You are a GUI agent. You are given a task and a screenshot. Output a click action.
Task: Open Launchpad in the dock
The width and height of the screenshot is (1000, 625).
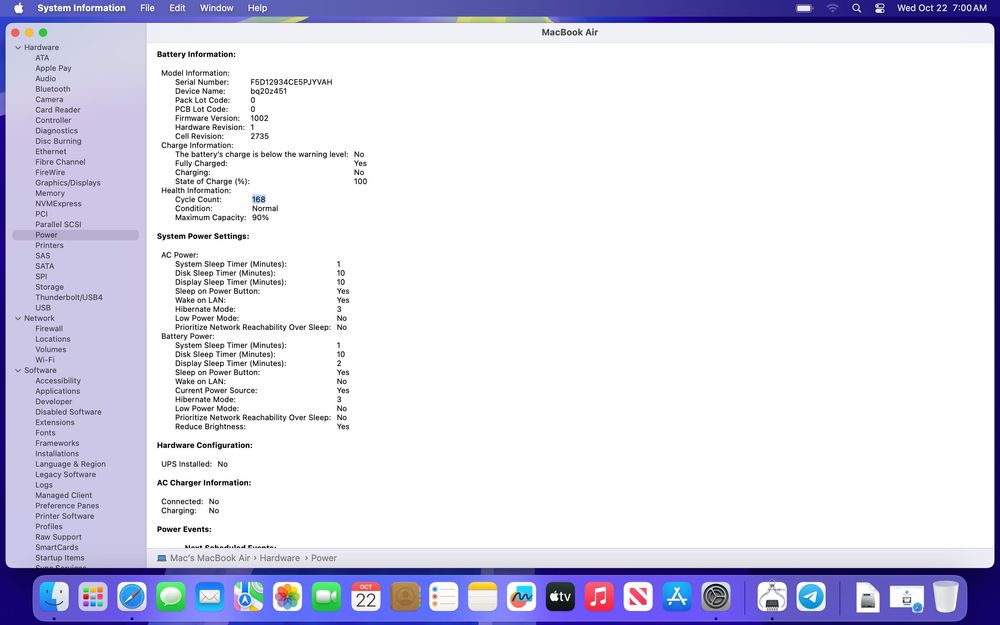[x=93, y=598]
